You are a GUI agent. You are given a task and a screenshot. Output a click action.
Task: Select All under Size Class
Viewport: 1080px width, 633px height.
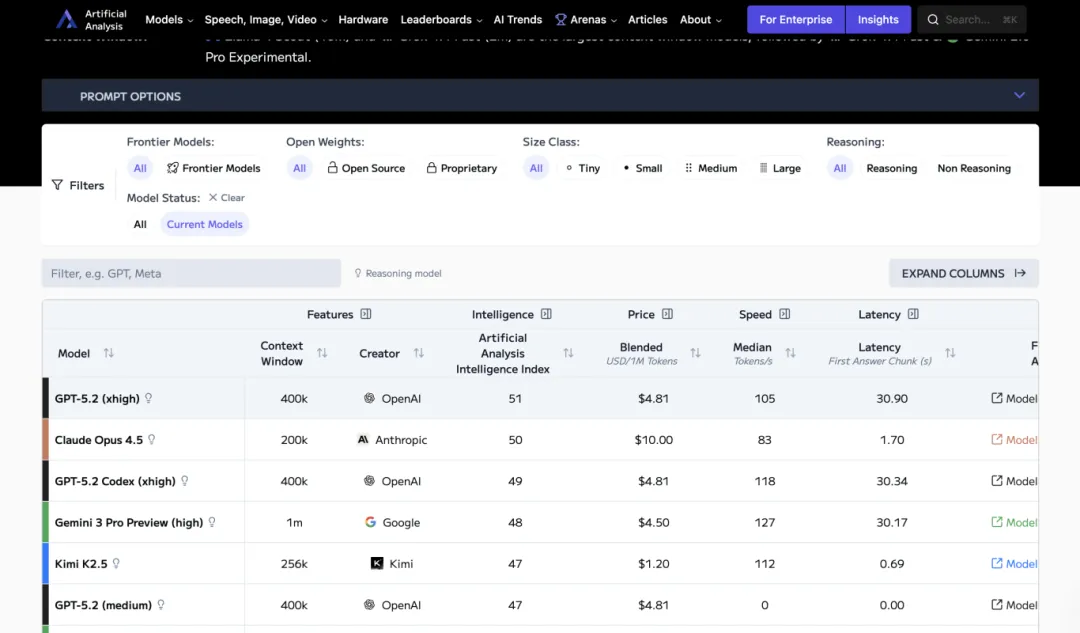(x=536, y=168)
